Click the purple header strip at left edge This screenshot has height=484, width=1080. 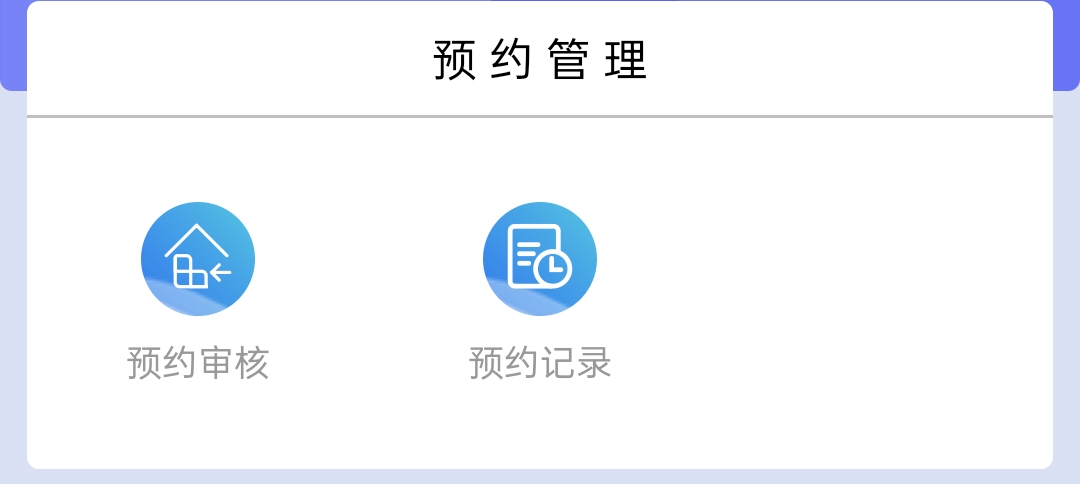pyautogui.click(x=13, y=45)
